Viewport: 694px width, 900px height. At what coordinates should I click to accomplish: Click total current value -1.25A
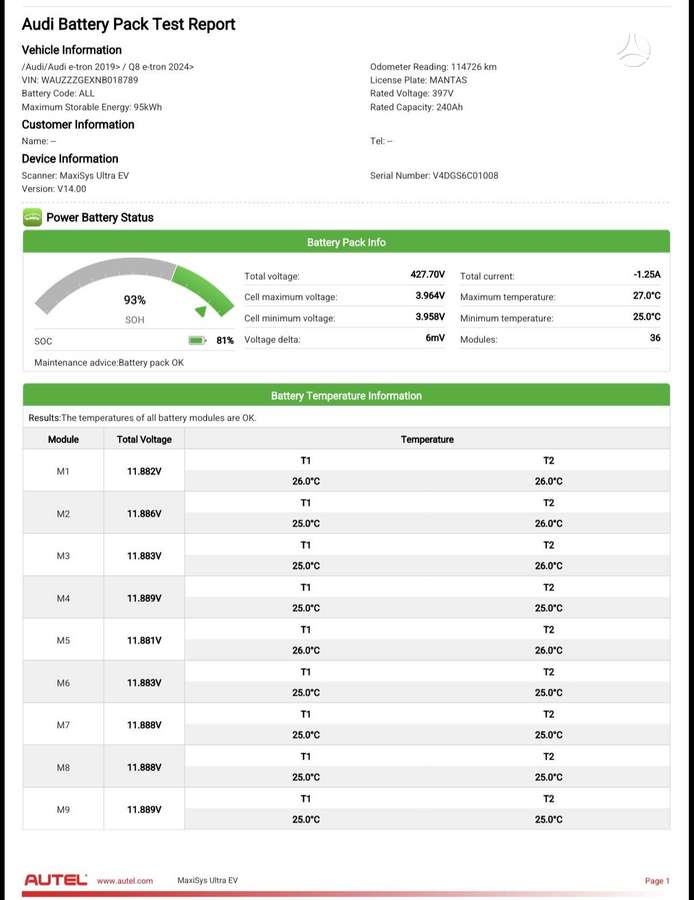click(x=647, y=274)
